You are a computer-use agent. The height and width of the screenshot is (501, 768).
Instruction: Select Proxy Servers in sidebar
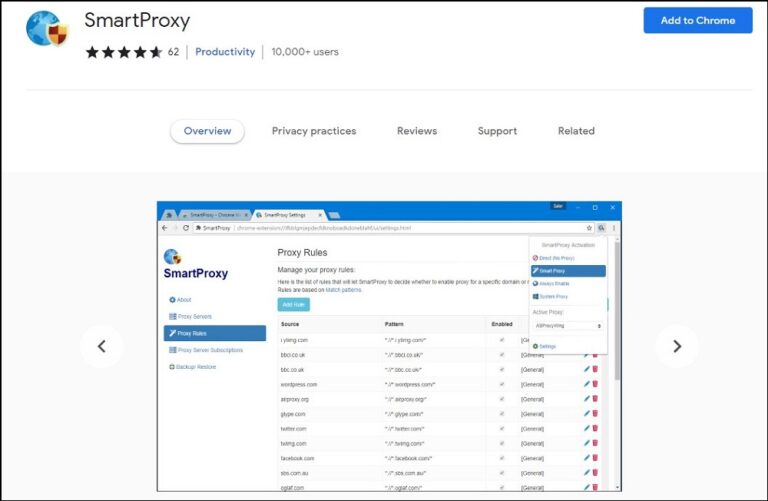[195, 316]
